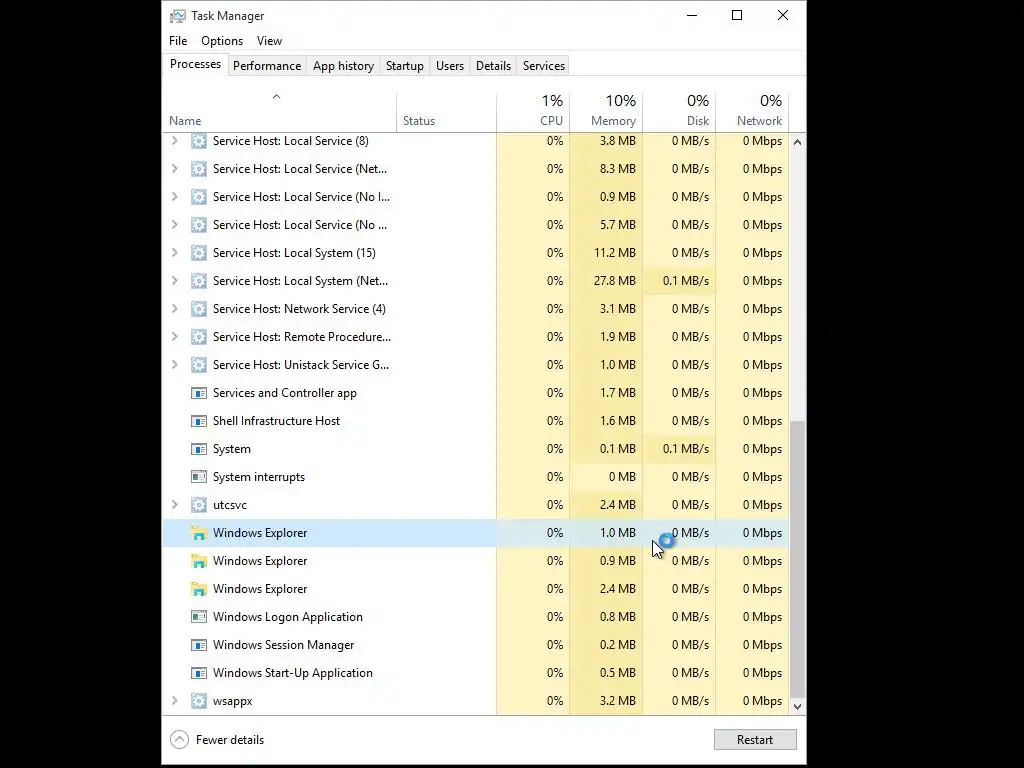Expand Service Host: Local Service (8)

174,141
